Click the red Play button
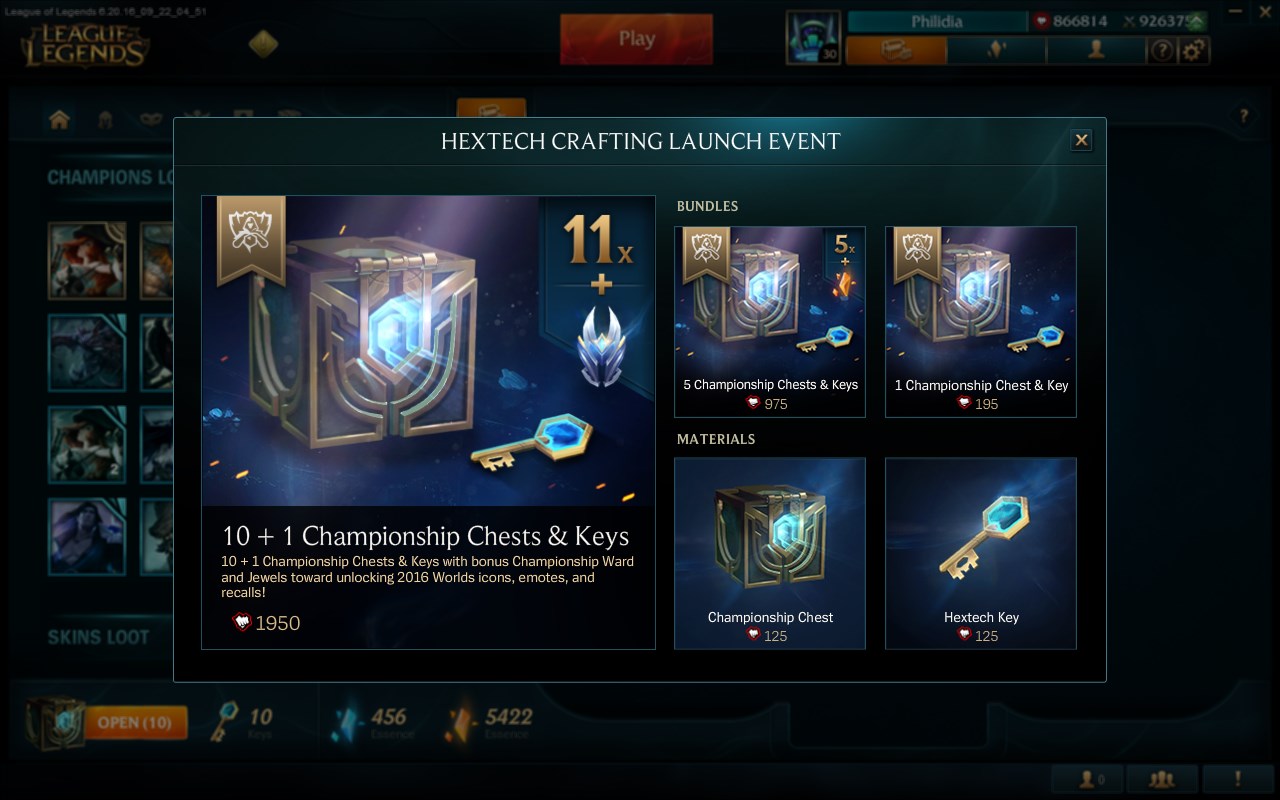Viewport: 1280px width, 800px height. [x=636, y=39]
